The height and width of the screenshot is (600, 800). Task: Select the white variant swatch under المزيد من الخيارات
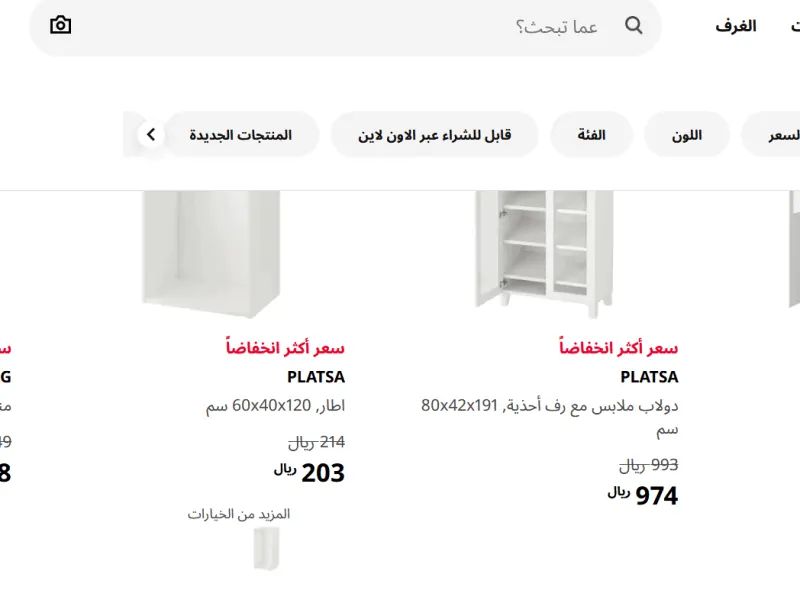point(267,549)
